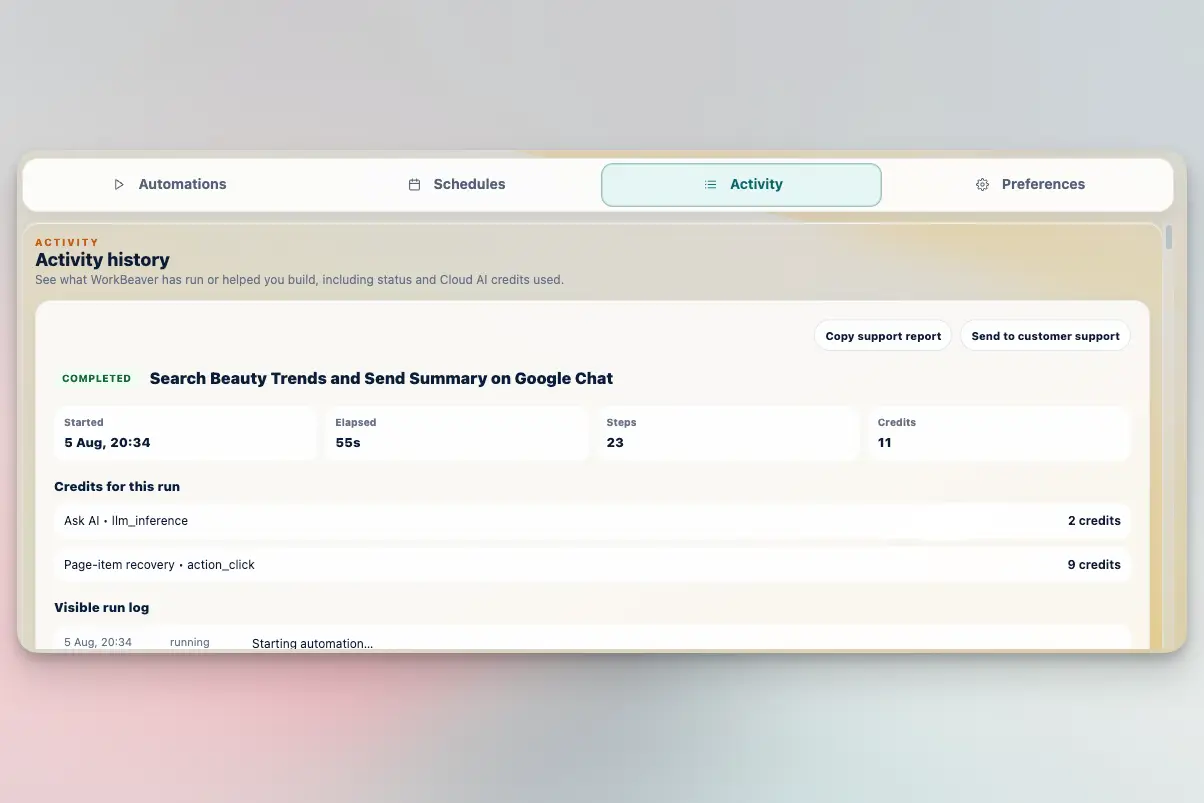This screenshot has height=803, width=1204.
Task: Click the 2 credits value
Action: 1094,521
